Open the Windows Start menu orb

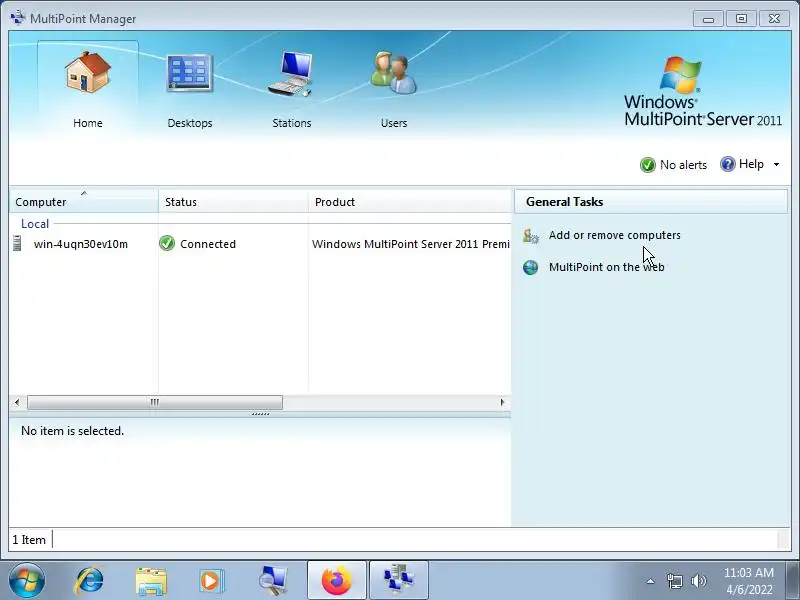[27, 581]
